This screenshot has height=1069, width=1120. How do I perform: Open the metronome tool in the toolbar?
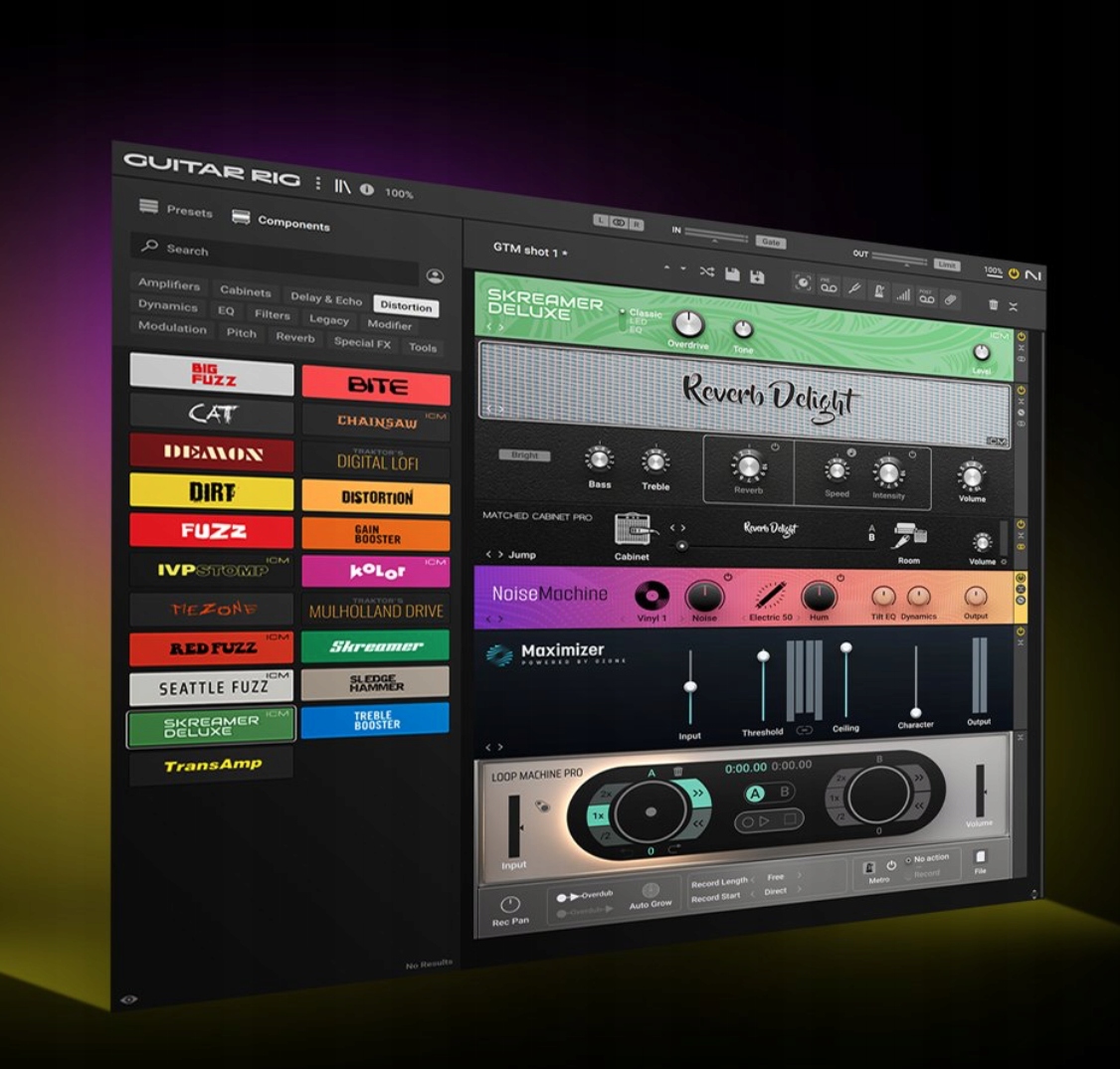pyautogui.click(x=879, y=290)
